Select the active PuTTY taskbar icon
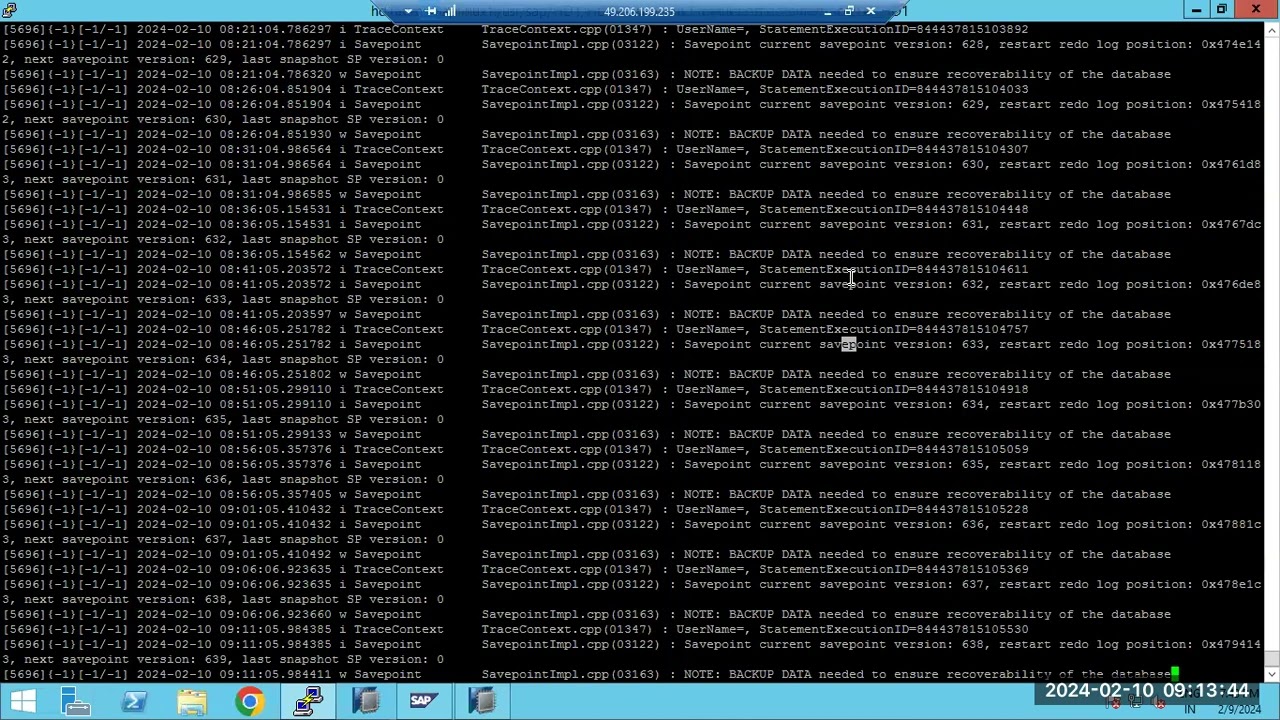The width and height of the screenshot is (1280, 720). point(308,701)
